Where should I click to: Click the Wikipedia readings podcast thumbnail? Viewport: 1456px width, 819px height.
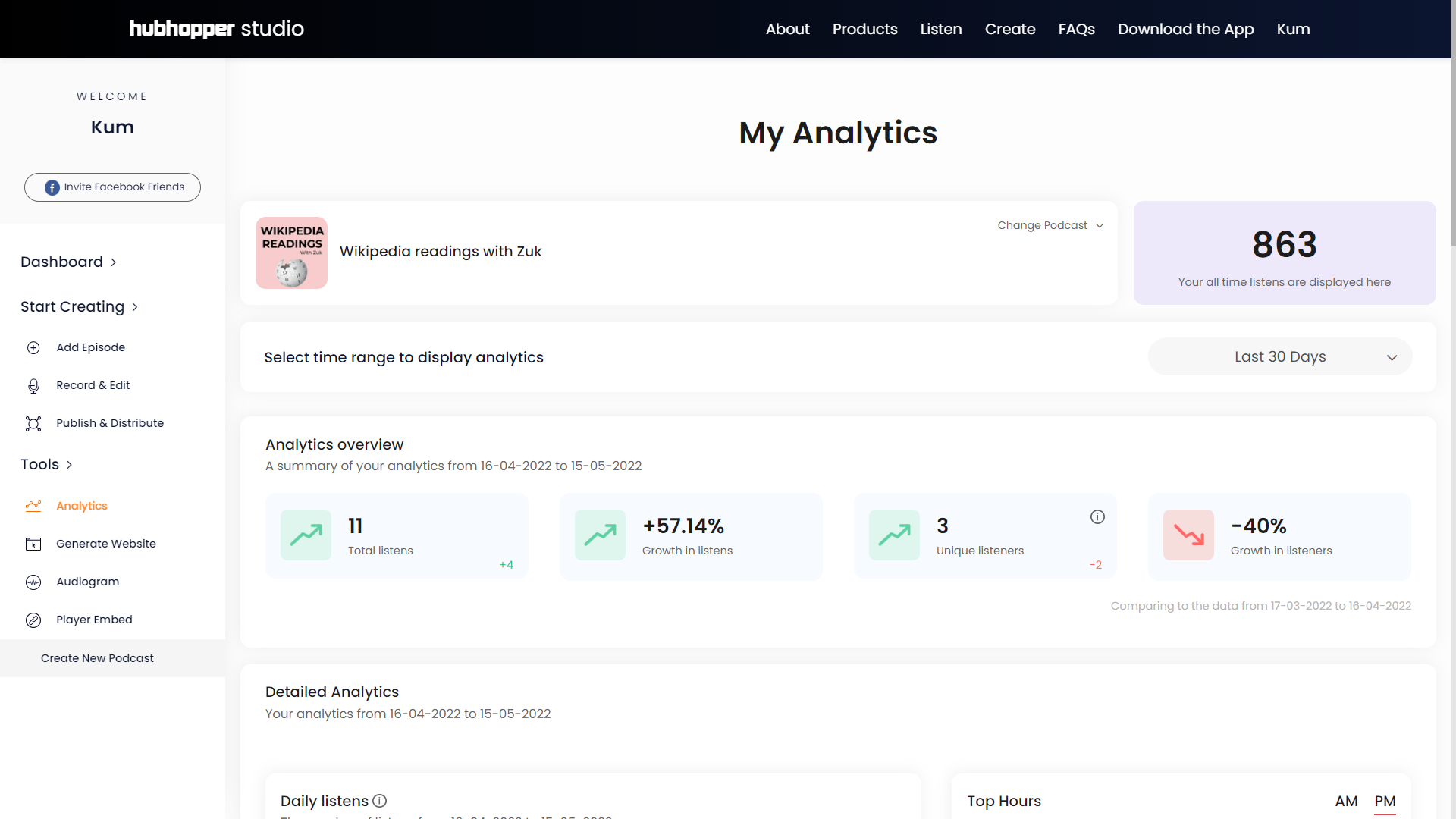[x=291, y=253]
